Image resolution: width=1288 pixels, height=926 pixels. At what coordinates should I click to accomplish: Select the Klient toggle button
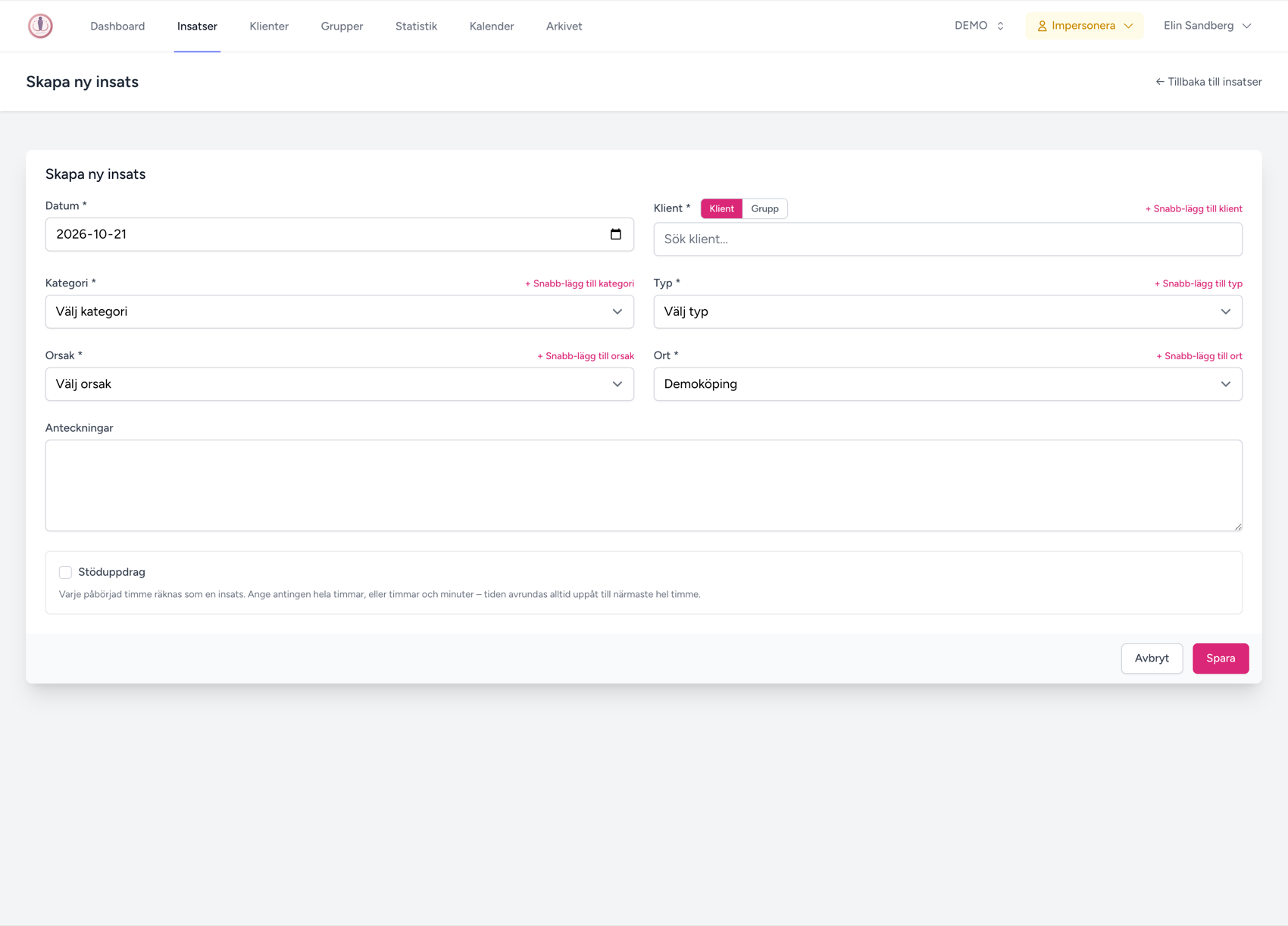pos(721,208)
